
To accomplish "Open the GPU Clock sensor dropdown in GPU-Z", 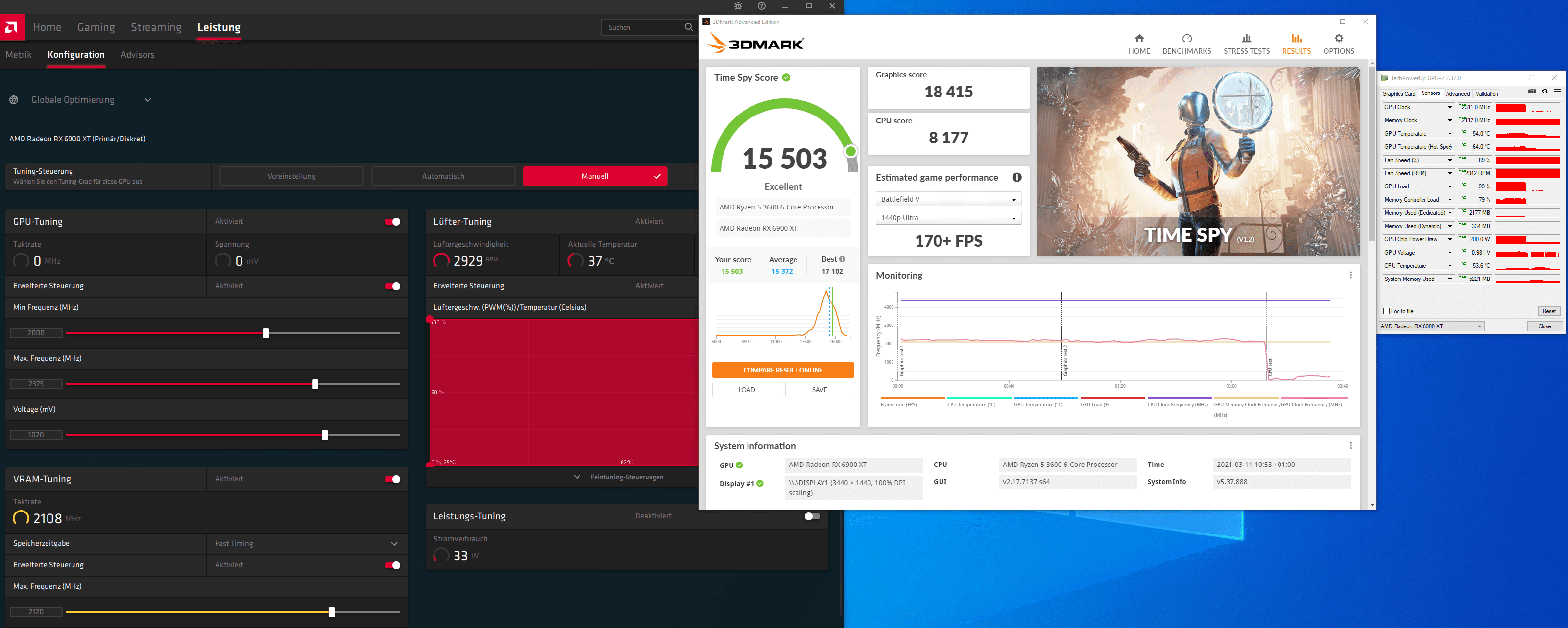I will (x=1449, y=107).
